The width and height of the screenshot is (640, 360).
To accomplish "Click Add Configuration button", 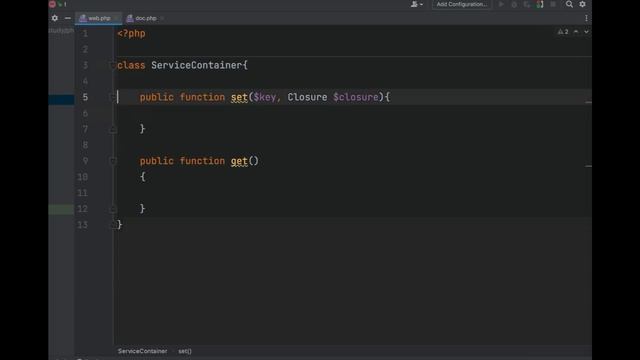I will 462,4.
